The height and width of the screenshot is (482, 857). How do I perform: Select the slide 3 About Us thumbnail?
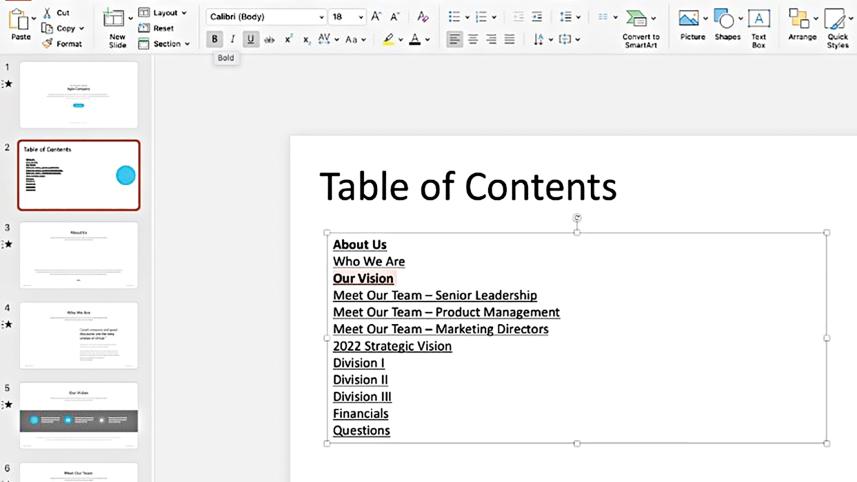pos(79,254)
